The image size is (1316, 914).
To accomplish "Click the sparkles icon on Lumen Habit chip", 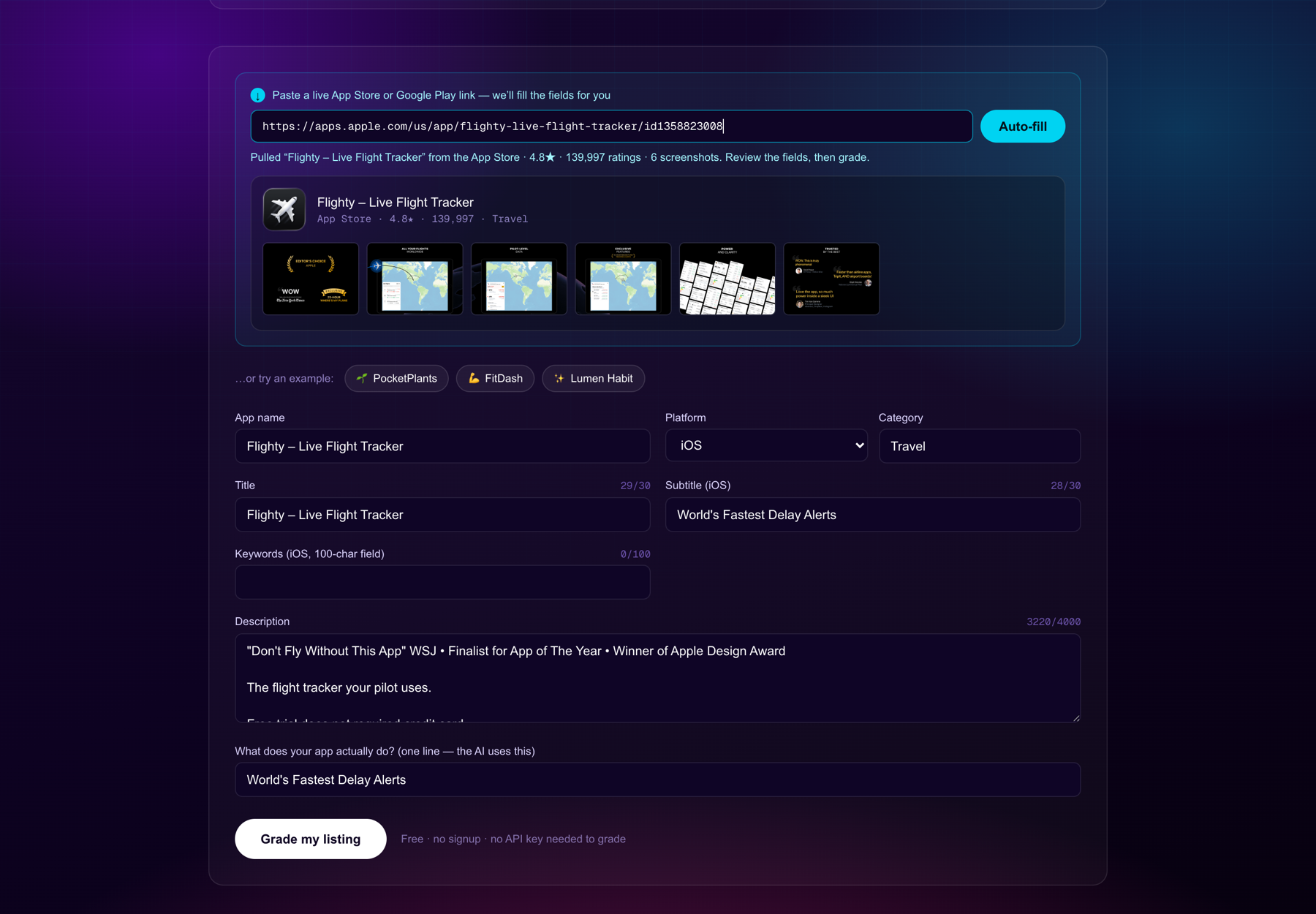I will click(x=559, y=378).
